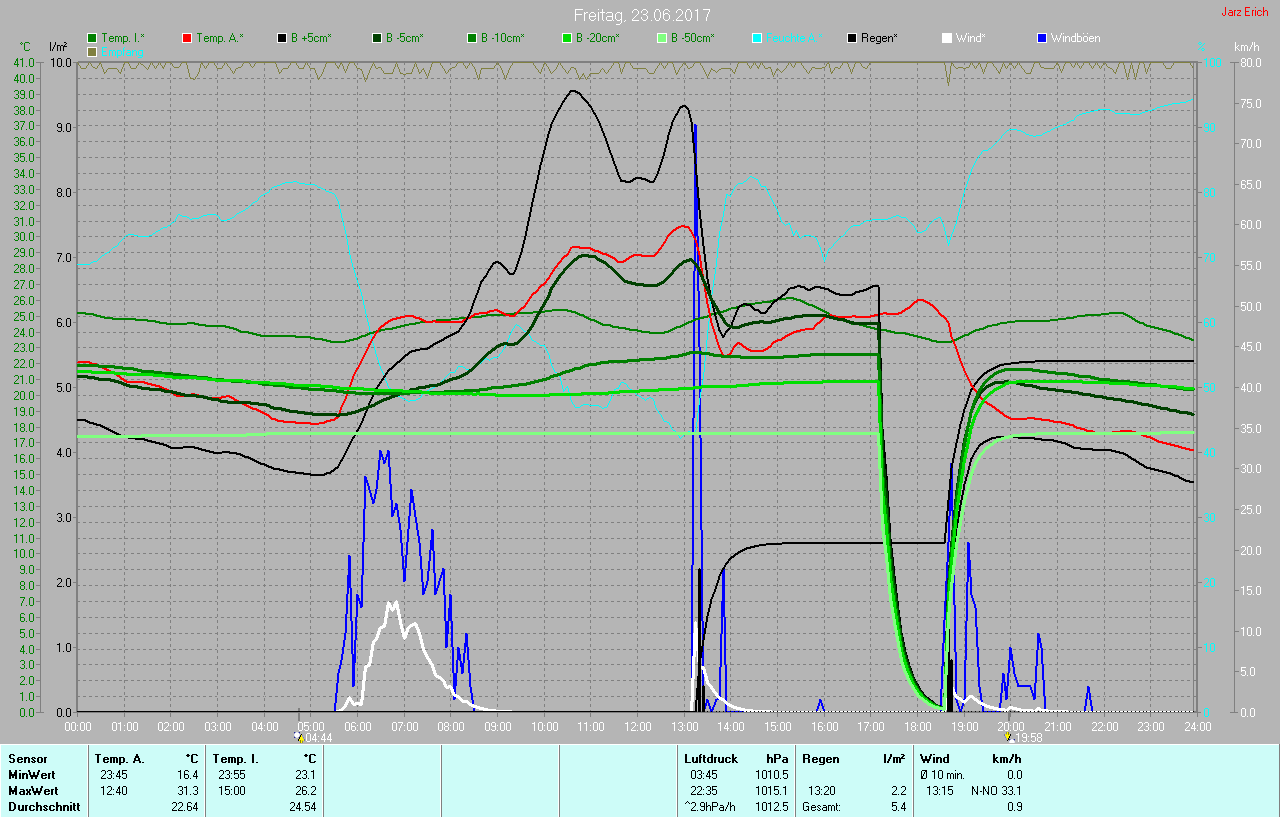1280x817 pixels.
Task: Click the minimum pressure value 1010.5
Action: point(773,775)
